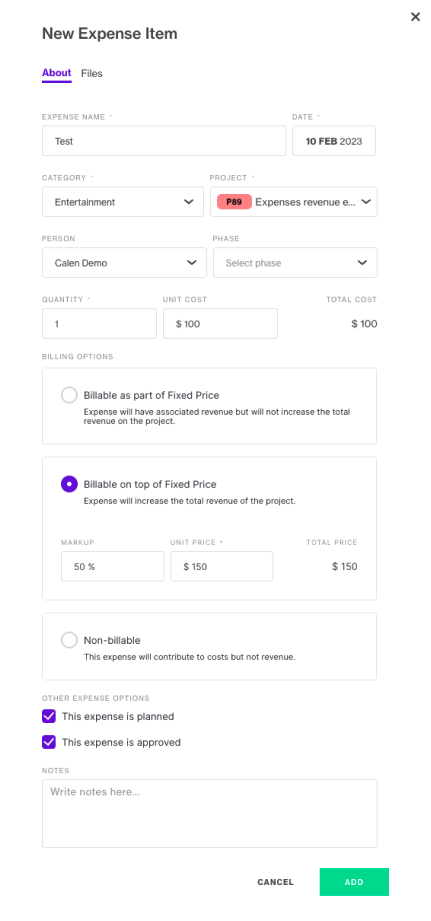Switch to the Files tab
Screen dimensions: 431x921
[x=92, y=73]
